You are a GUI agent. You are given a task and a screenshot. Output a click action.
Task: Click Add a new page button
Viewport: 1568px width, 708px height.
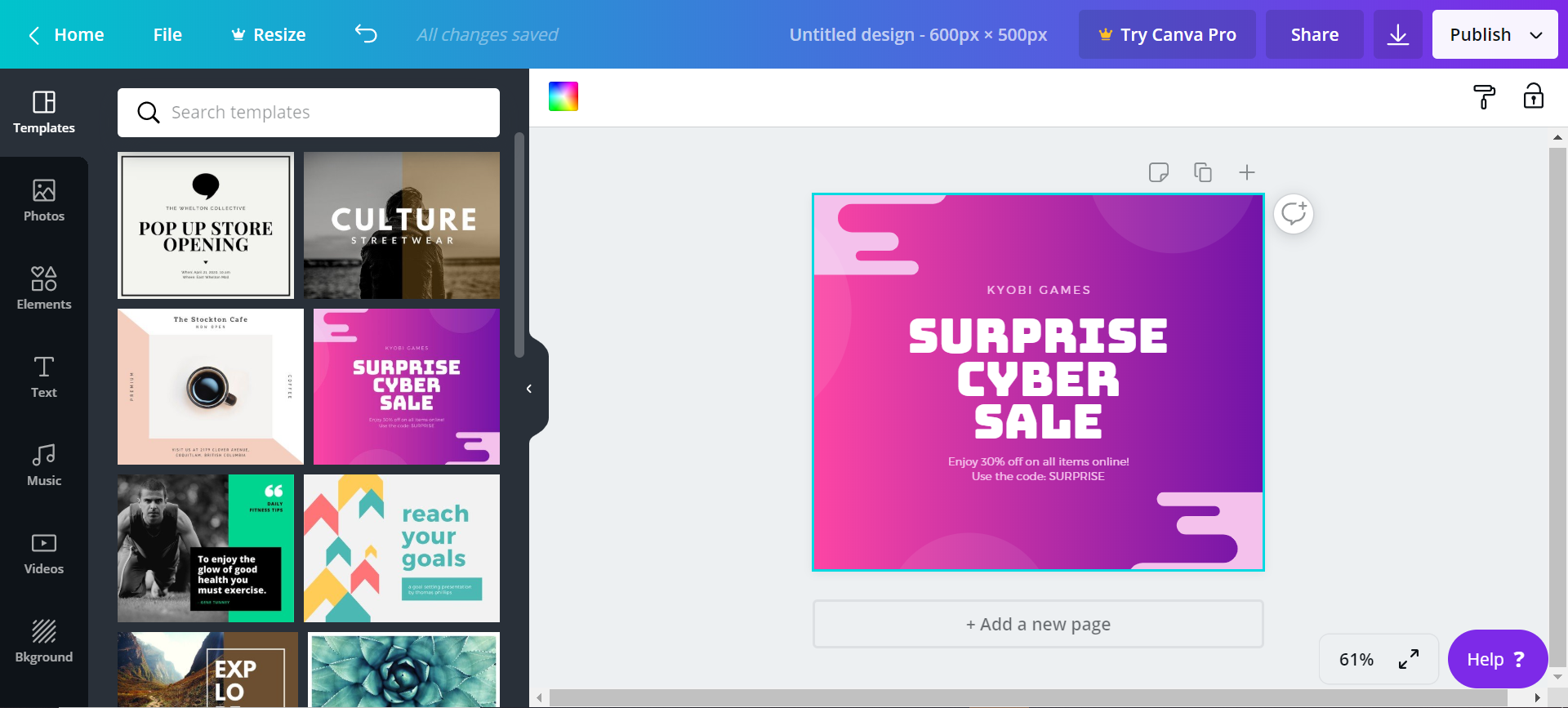1038,624
